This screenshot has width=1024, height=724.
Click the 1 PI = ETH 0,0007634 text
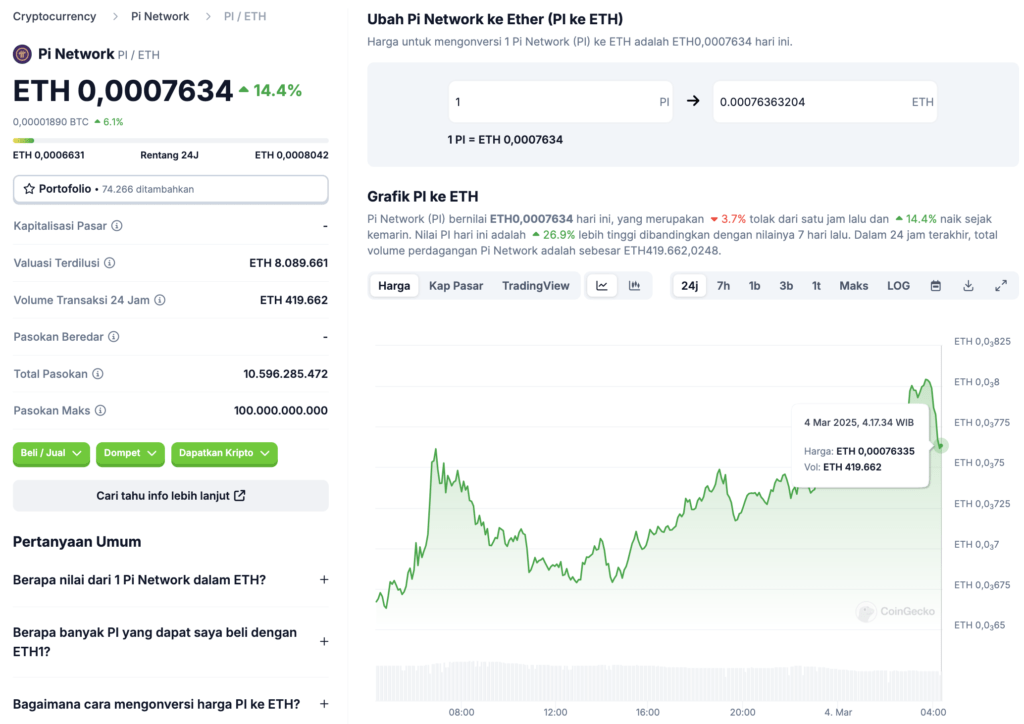click(505, 140)
